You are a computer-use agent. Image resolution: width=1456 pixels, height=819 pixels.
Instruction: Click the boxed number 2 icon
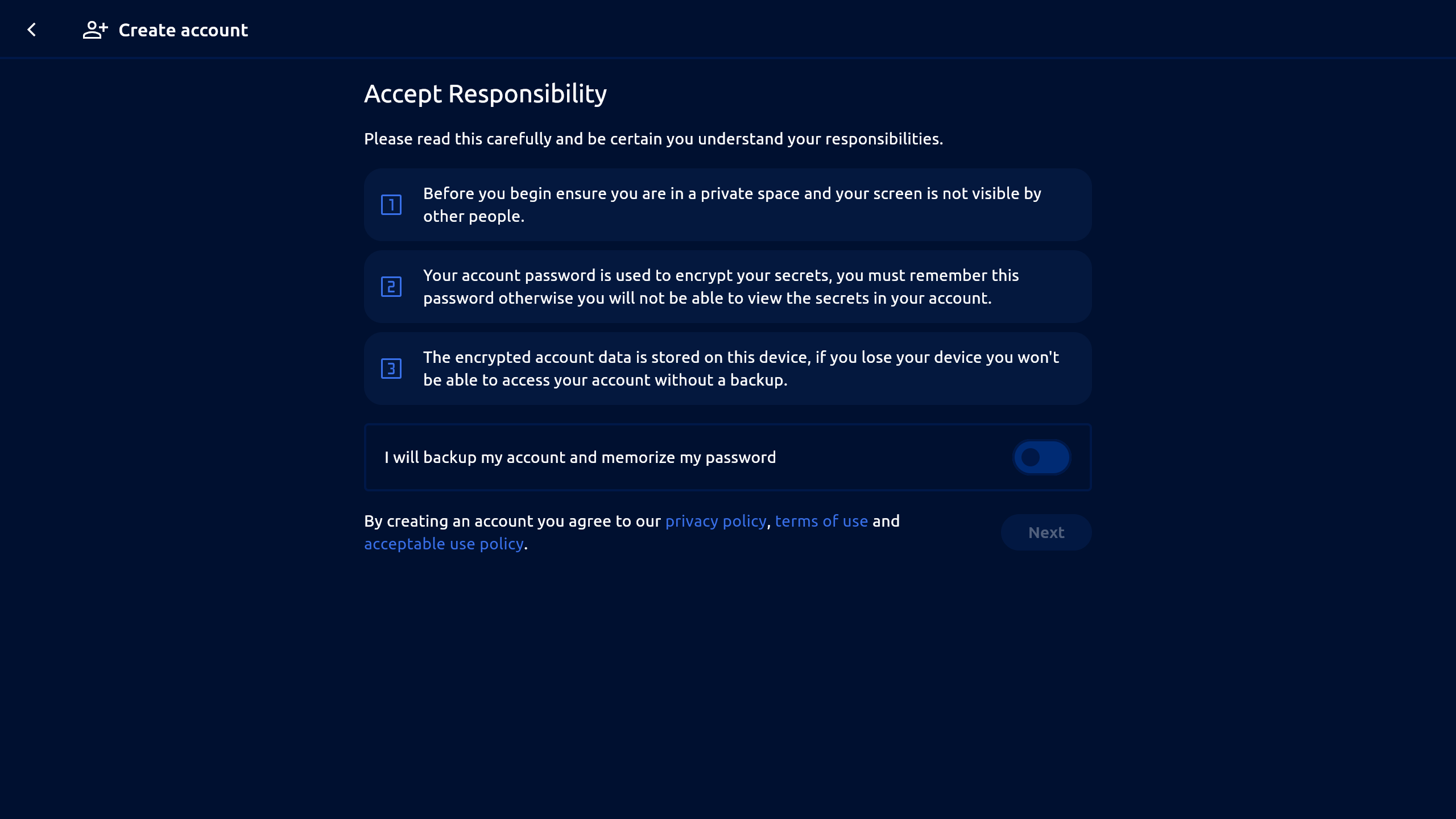[391, 287]
